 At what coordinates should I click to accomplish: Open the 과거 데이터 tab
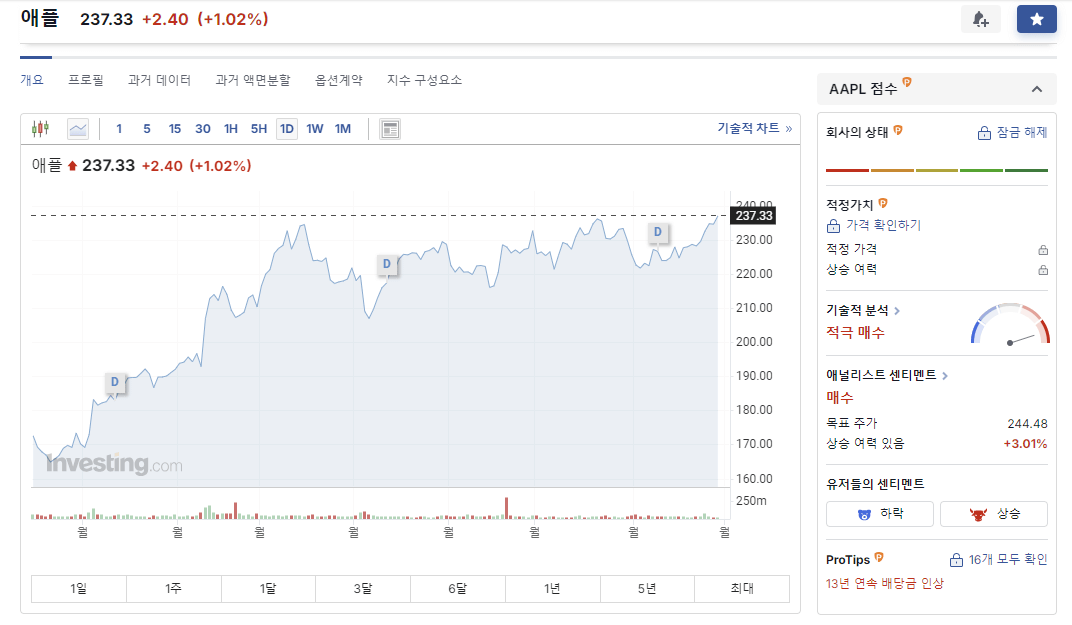click(159, 79)
